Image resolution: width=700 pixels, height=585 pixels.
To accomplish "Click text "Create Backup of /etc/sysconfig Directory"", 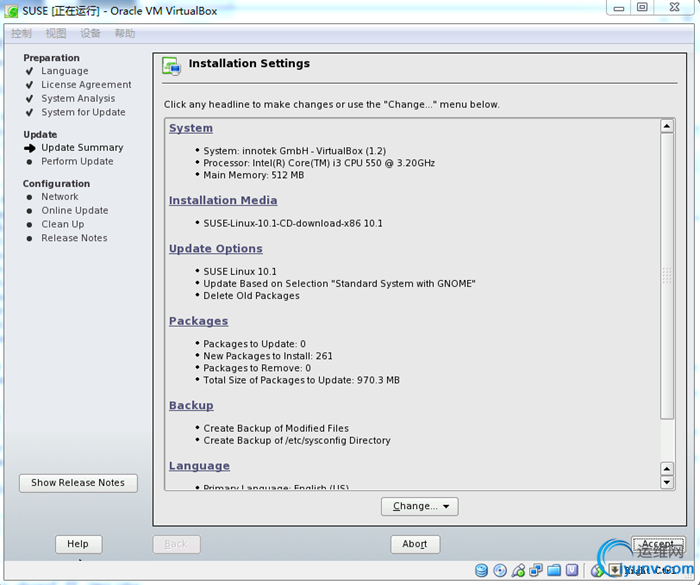I will [297, 441].
